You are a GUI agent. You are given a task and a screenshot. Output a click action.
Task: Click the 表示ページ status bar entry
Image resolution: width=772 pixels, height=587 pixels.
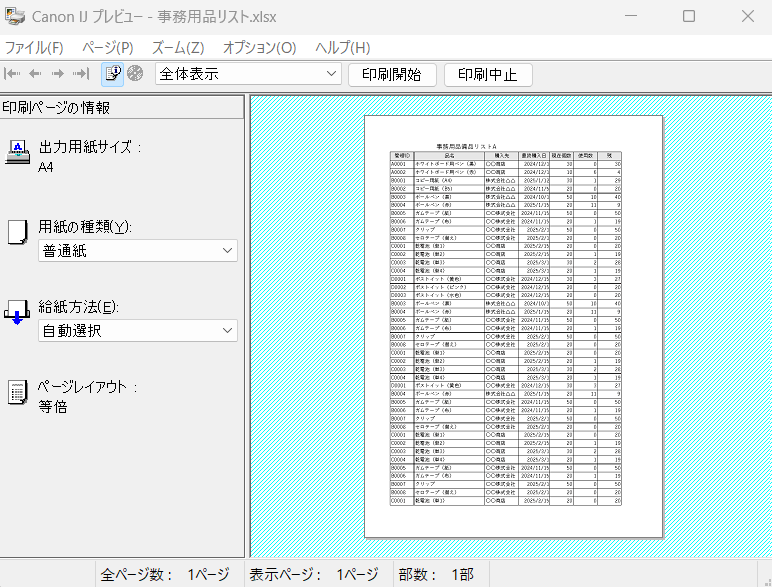(x=314, y=574)
